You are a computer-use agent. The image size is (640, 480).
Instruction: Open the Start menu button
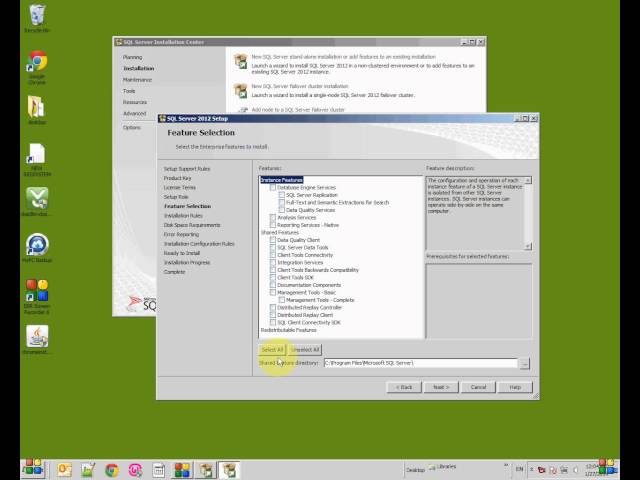tap(33, 469)
